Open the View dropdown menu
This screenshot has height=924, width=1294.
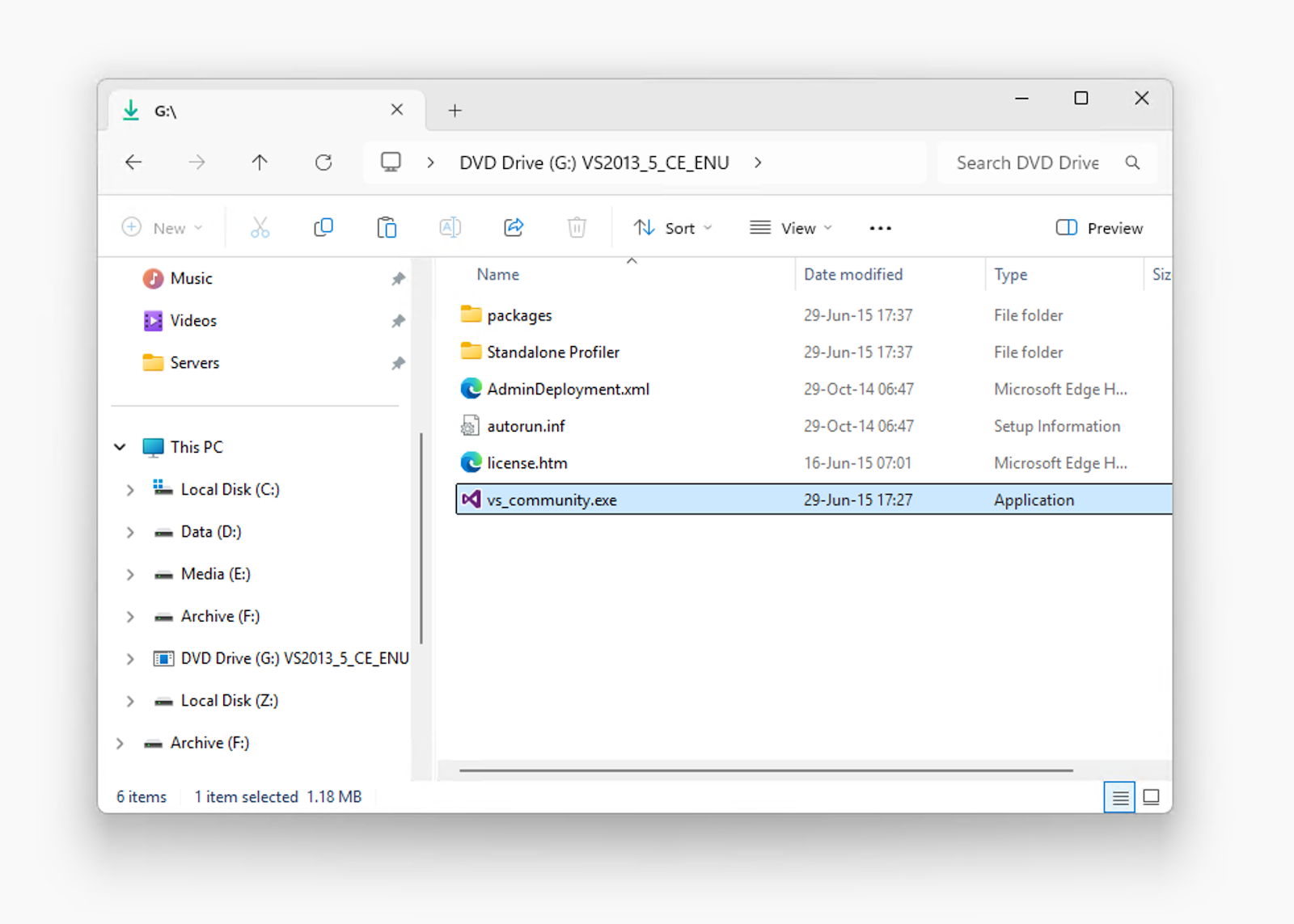pyautogui.click(x=791, y=228)
